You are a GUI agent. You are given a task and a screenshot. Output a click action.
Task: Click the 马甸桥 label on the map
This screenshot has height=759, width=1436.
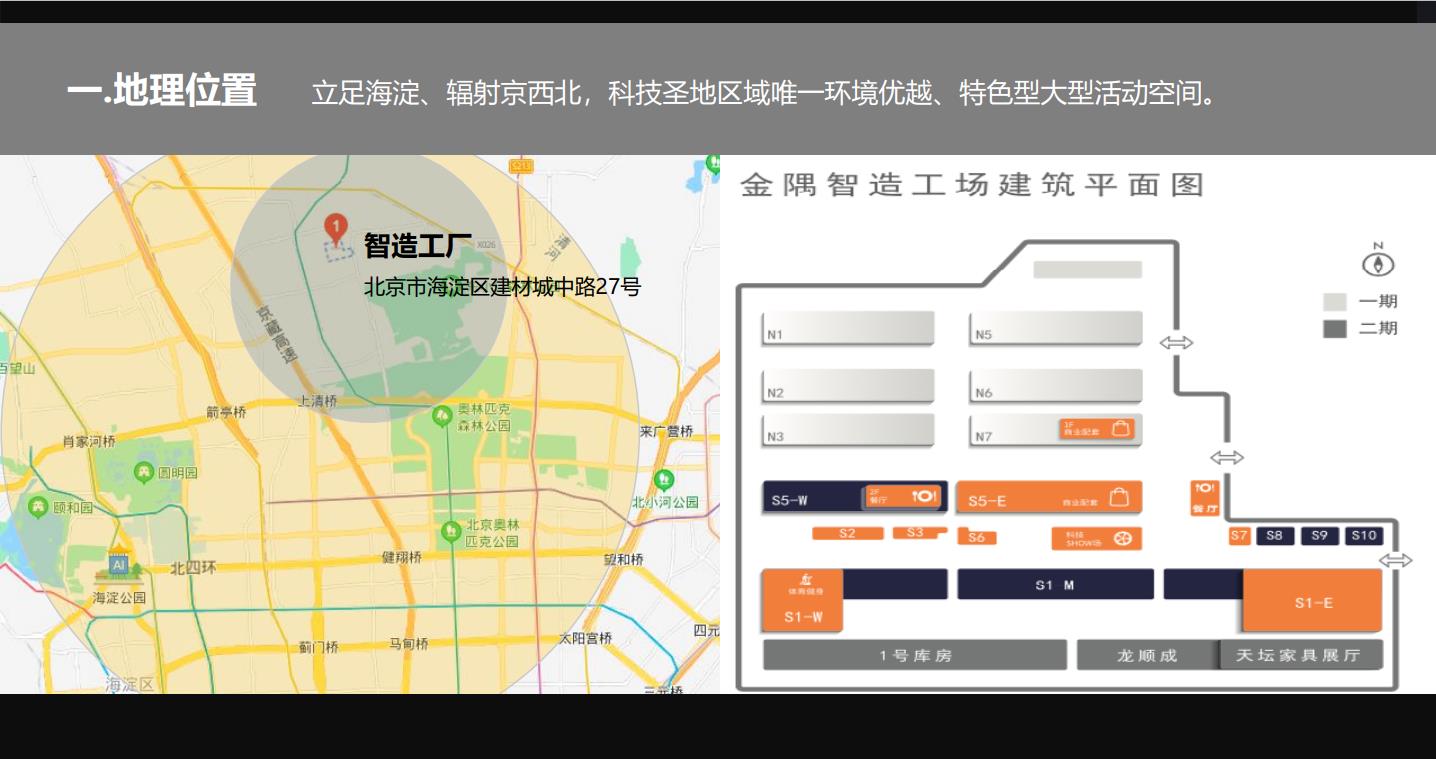[408, 644]
